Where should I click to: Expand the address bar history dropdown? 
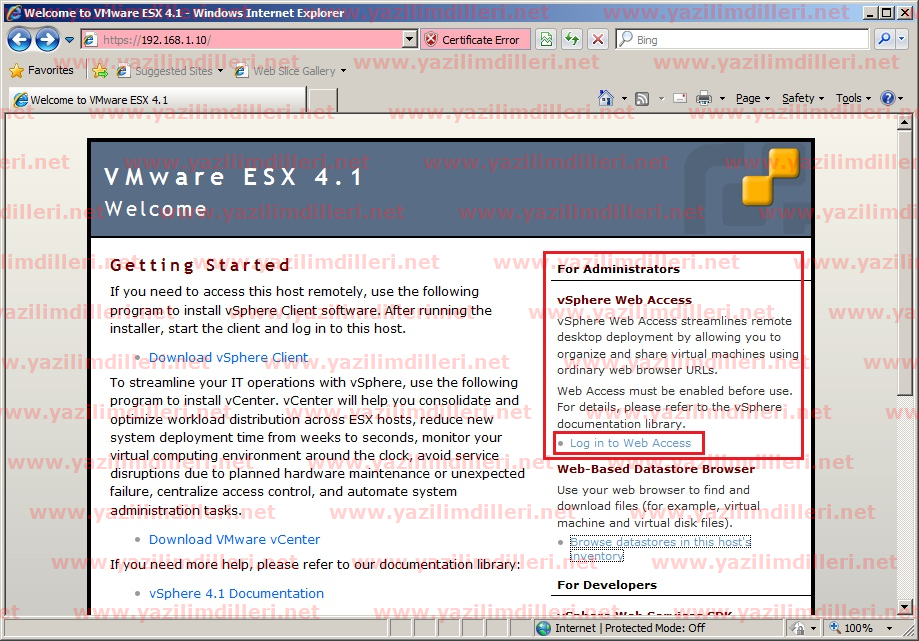pos(410,40)
